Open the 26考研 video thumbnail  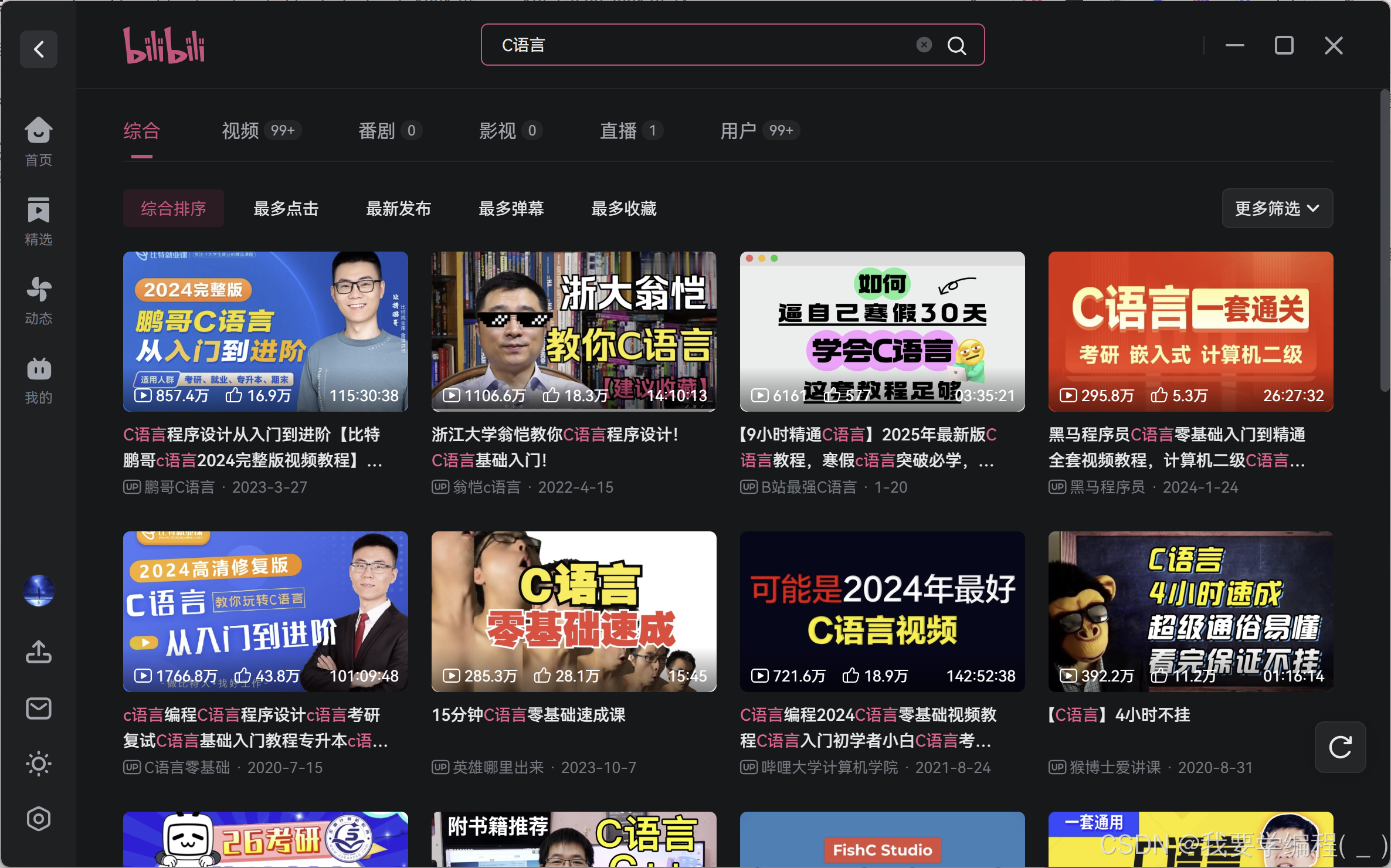click(266, 839)
